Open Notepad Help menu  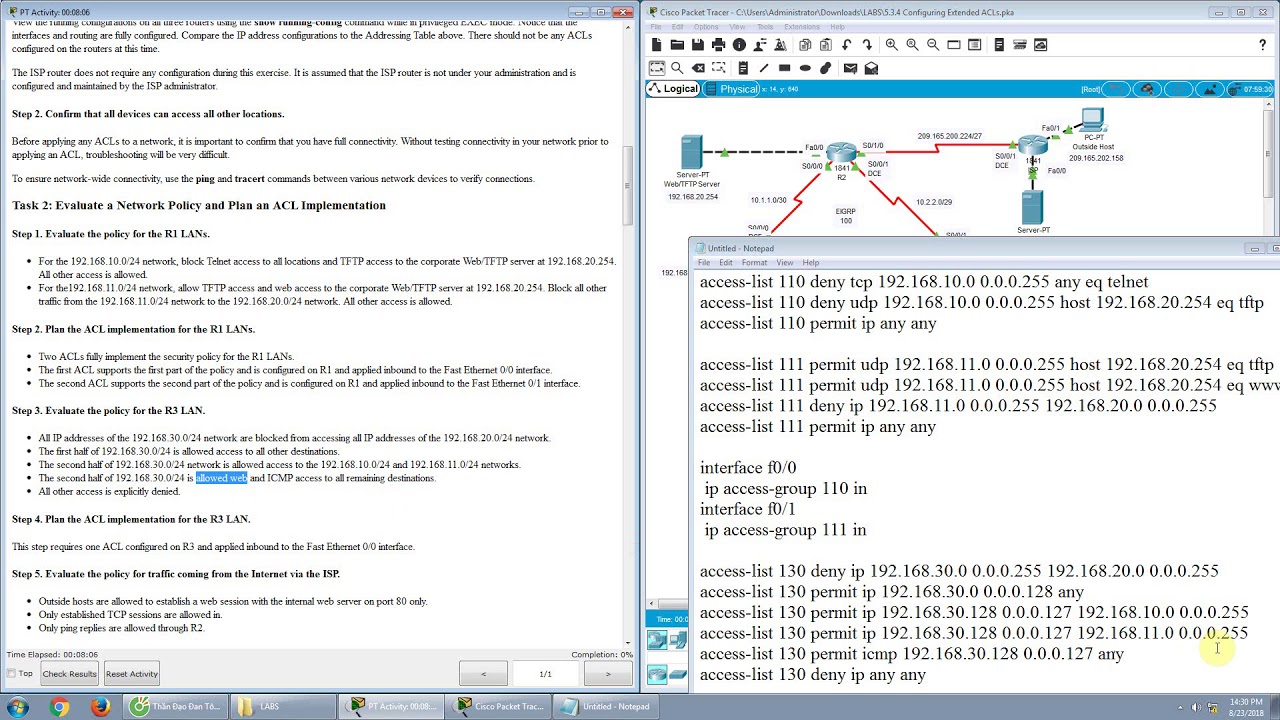coord(811,263)
